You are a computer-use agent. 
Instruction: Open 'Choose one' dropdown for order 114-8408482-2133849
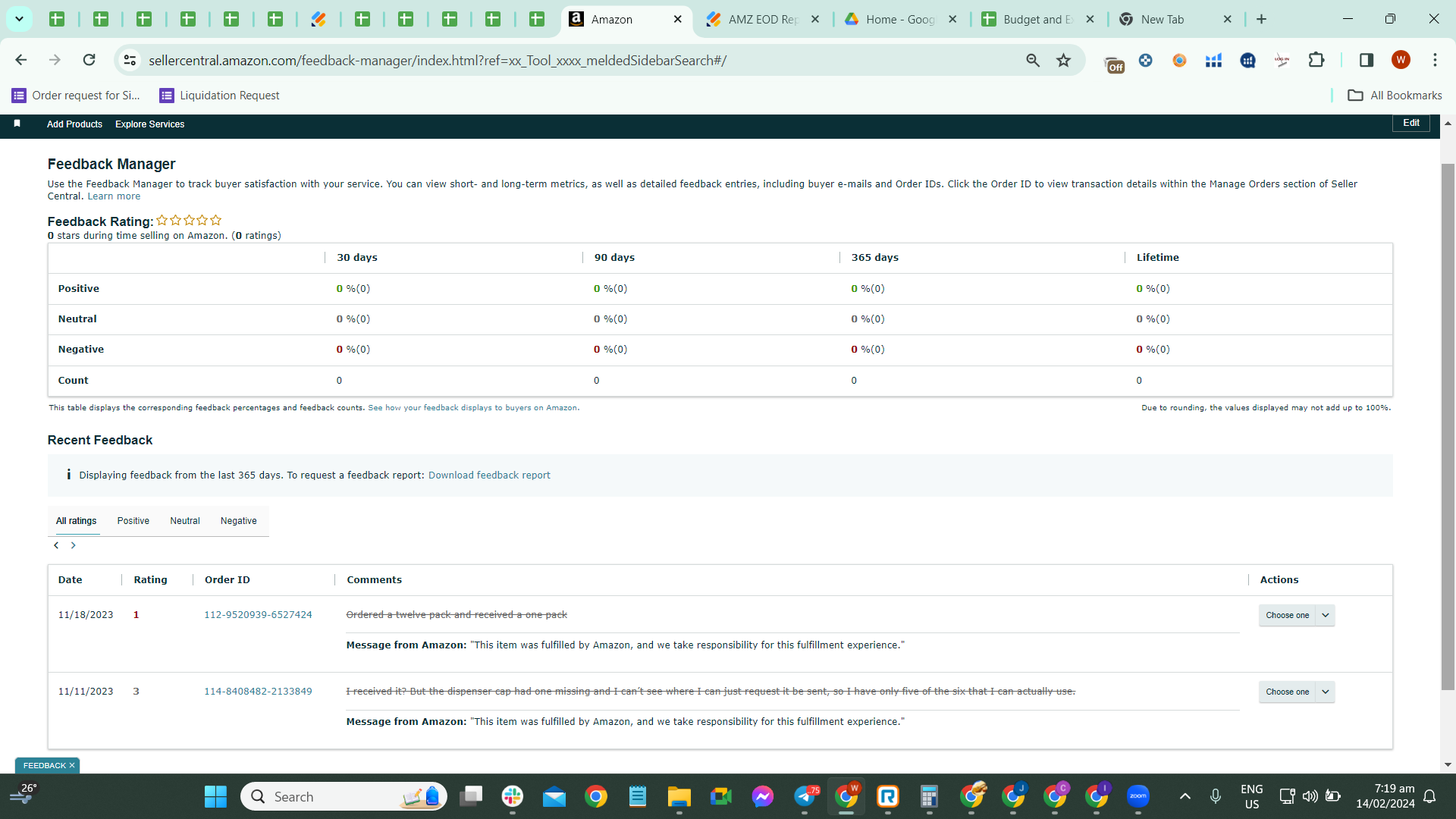[1297, 692]
